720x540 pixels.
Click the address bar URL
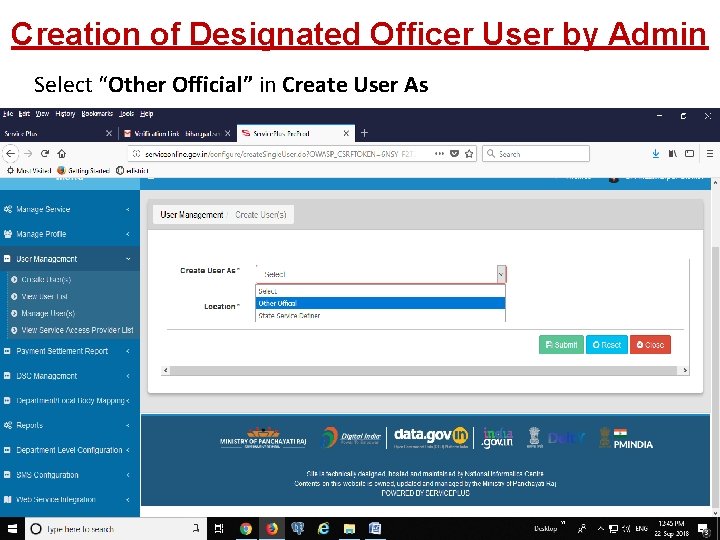[280, 154]
